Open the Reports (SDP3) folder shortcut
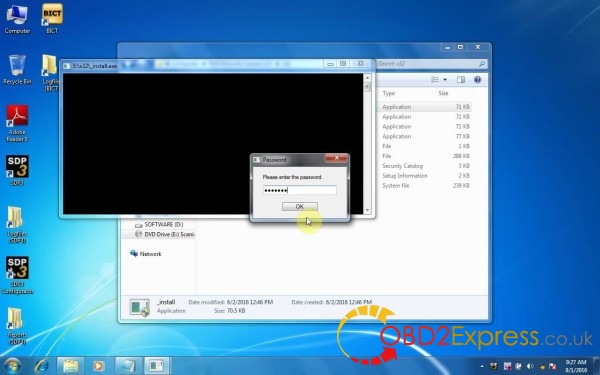This screenshot has height=375, width=600. click(x=16, y=326)
